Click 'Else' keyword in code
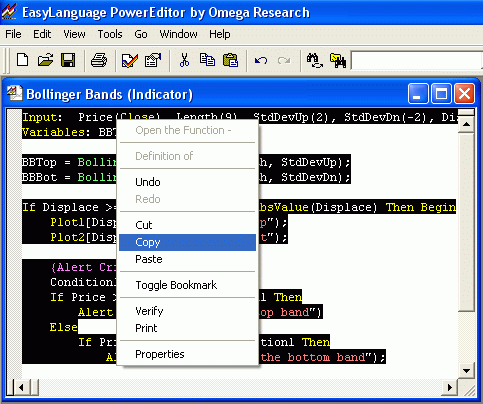This screenshot has width=483, height=404. [63, 327]
